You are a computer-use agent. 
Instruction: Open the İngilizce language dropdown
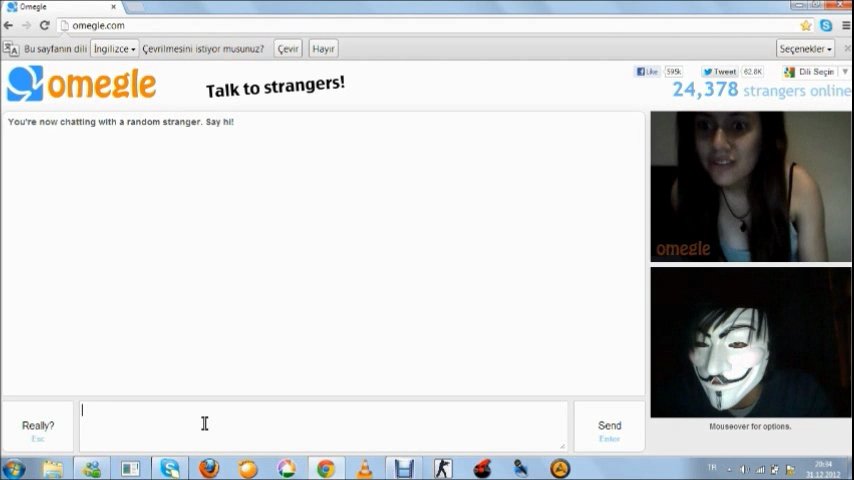tap(114, 48)
